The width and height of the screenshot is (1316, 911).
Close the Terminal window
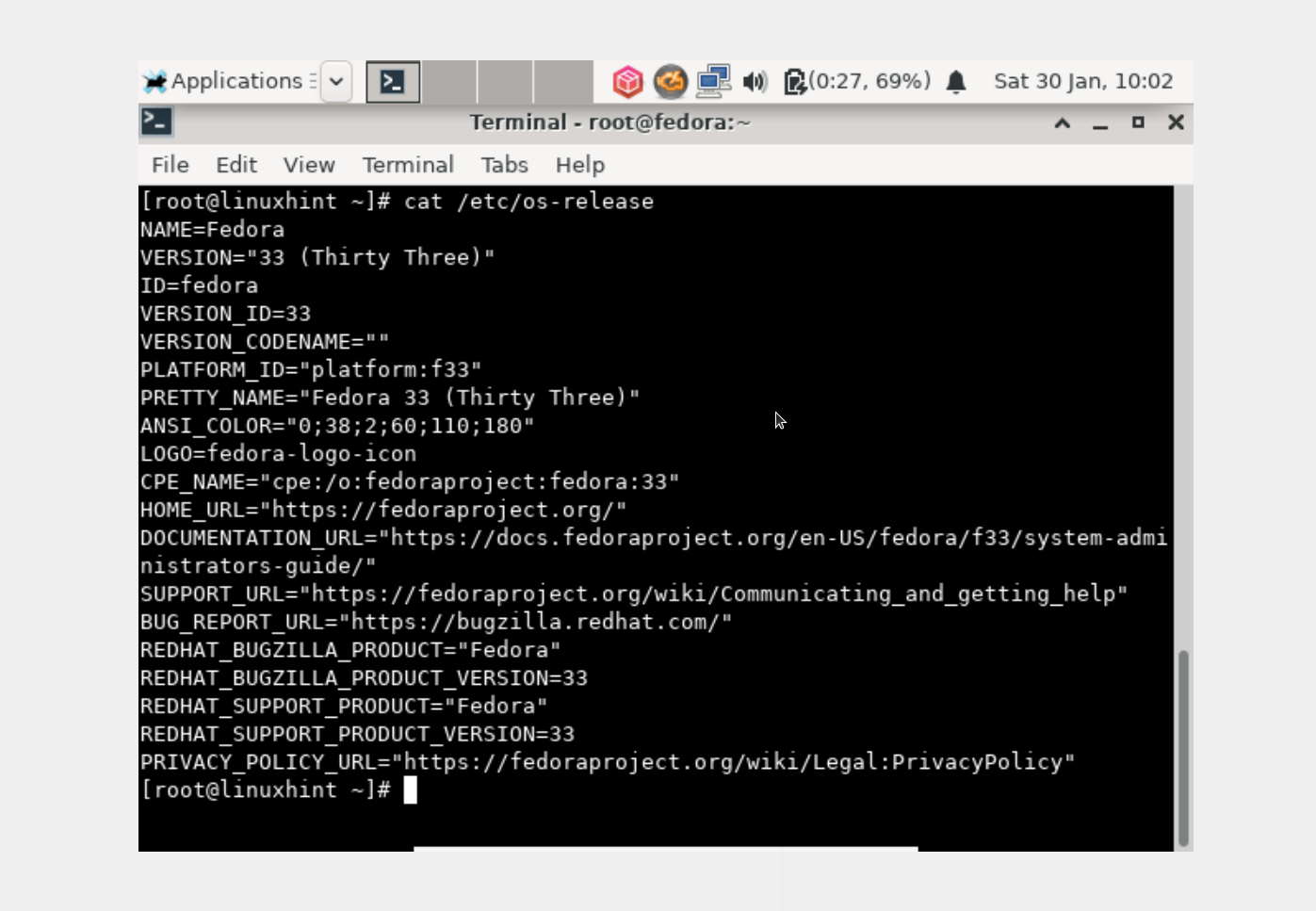[x=1176, y=122]
